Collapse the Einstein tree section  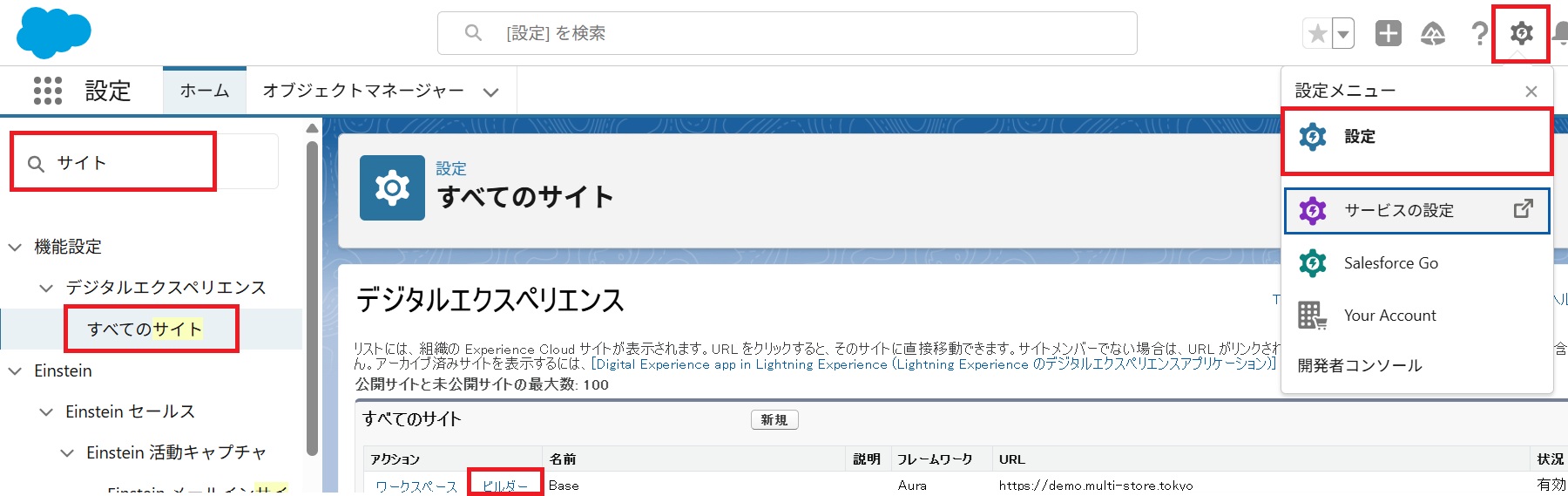[15, 371]
